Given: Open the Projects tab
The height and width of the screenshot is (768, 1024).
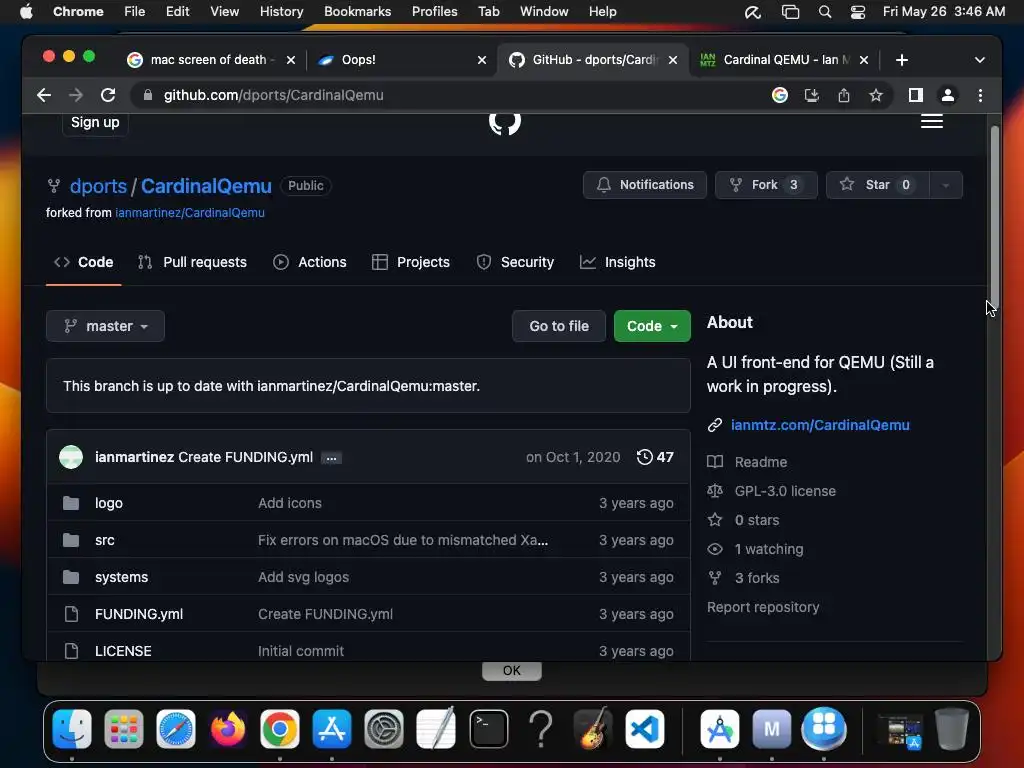Looking at the screenshot, I should 411,262.
